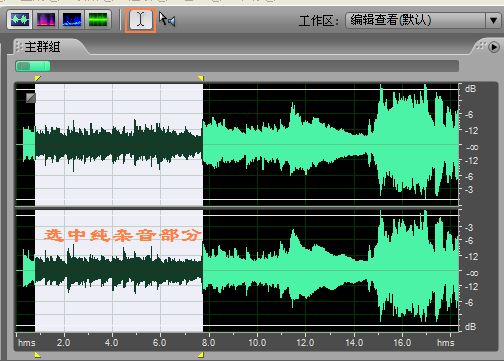Viewport: 504px width, 361px height.
Task: Activate the time selection I-beam tool
Action: pos(140,20)
